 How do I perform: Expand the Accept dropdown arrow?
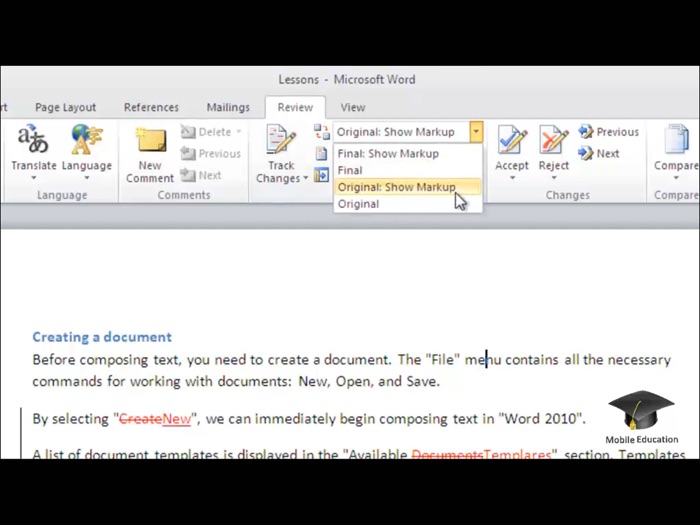[x=512, y=178]
